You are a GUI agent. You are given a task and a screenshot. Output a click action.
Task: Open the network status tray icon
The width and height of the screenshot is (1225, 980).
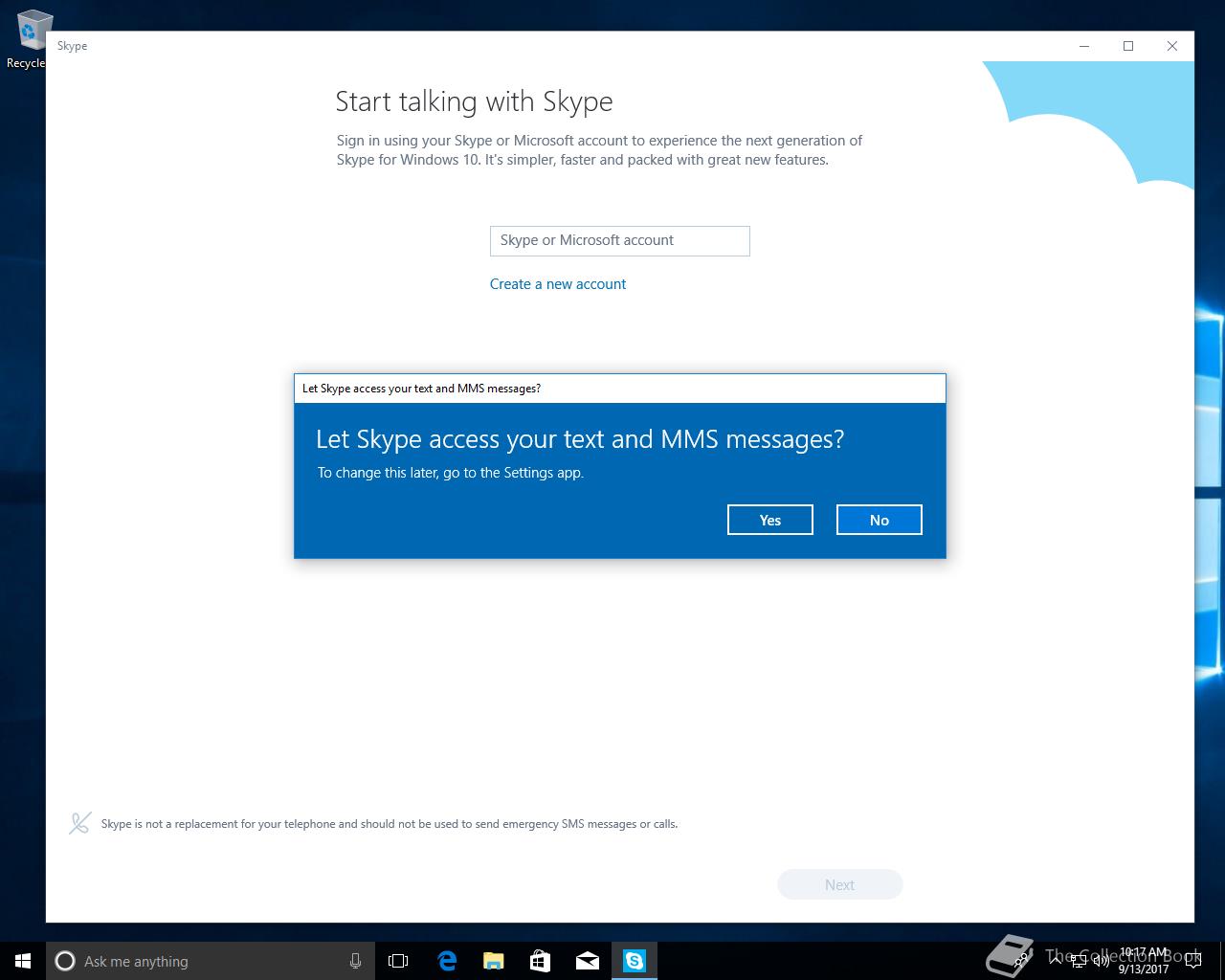pyautogui.click(x=1078, y=961)
